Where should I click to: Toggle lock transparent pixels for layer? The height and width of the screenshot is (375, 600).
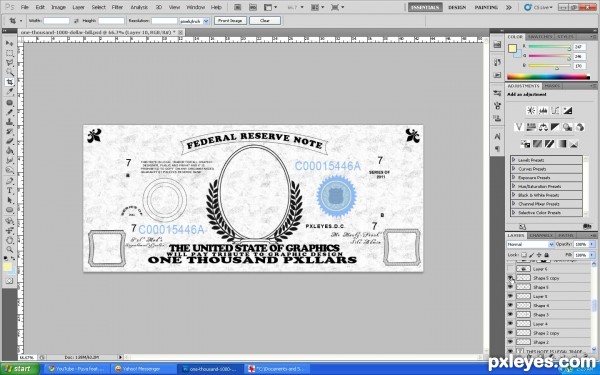pos(524,255)
